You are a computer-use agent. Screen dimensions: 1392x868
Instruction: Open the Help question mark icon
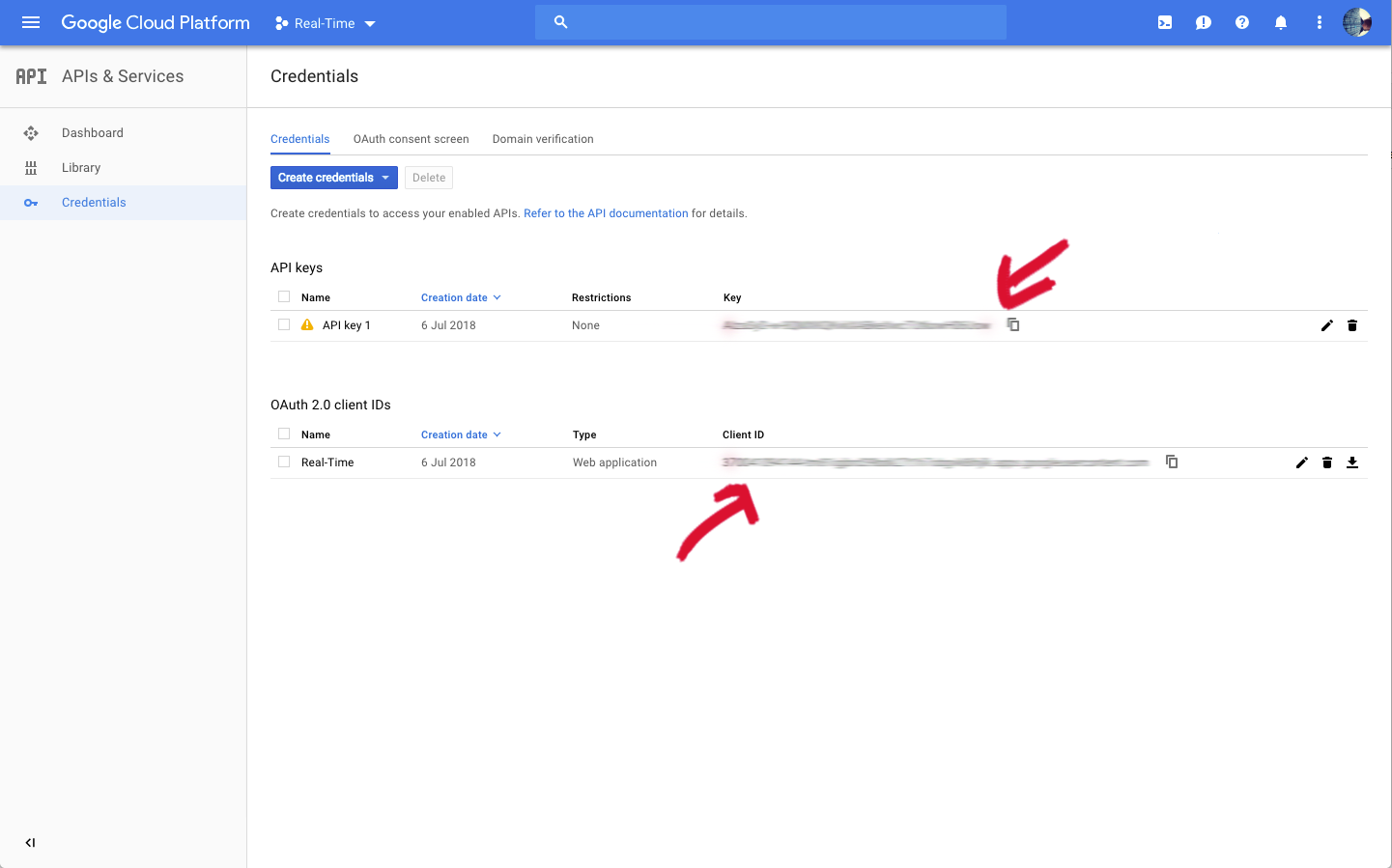tap(1242, 22)
